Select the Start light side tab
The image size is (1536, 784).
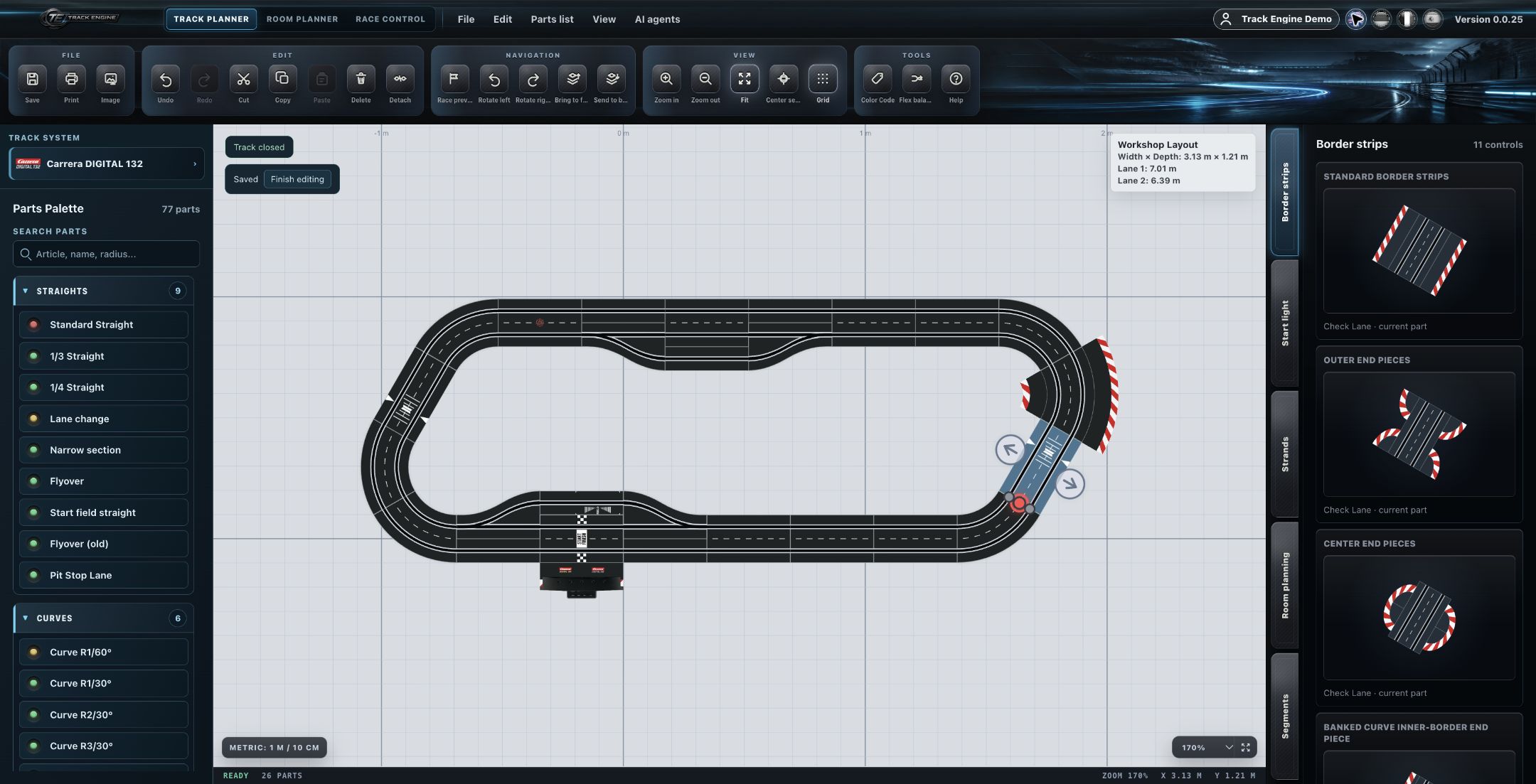point(1285,323)
